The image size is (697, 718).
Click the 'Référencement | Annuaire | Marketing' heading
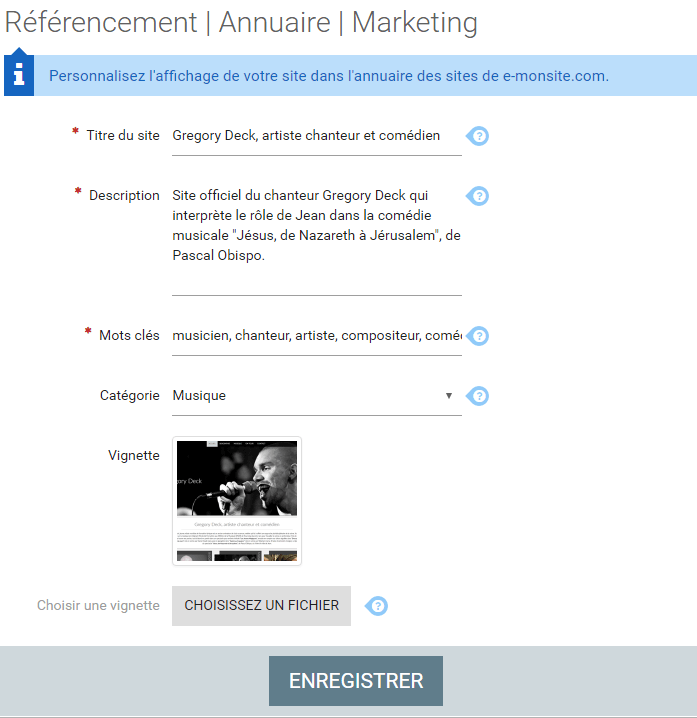coord(241,22)
